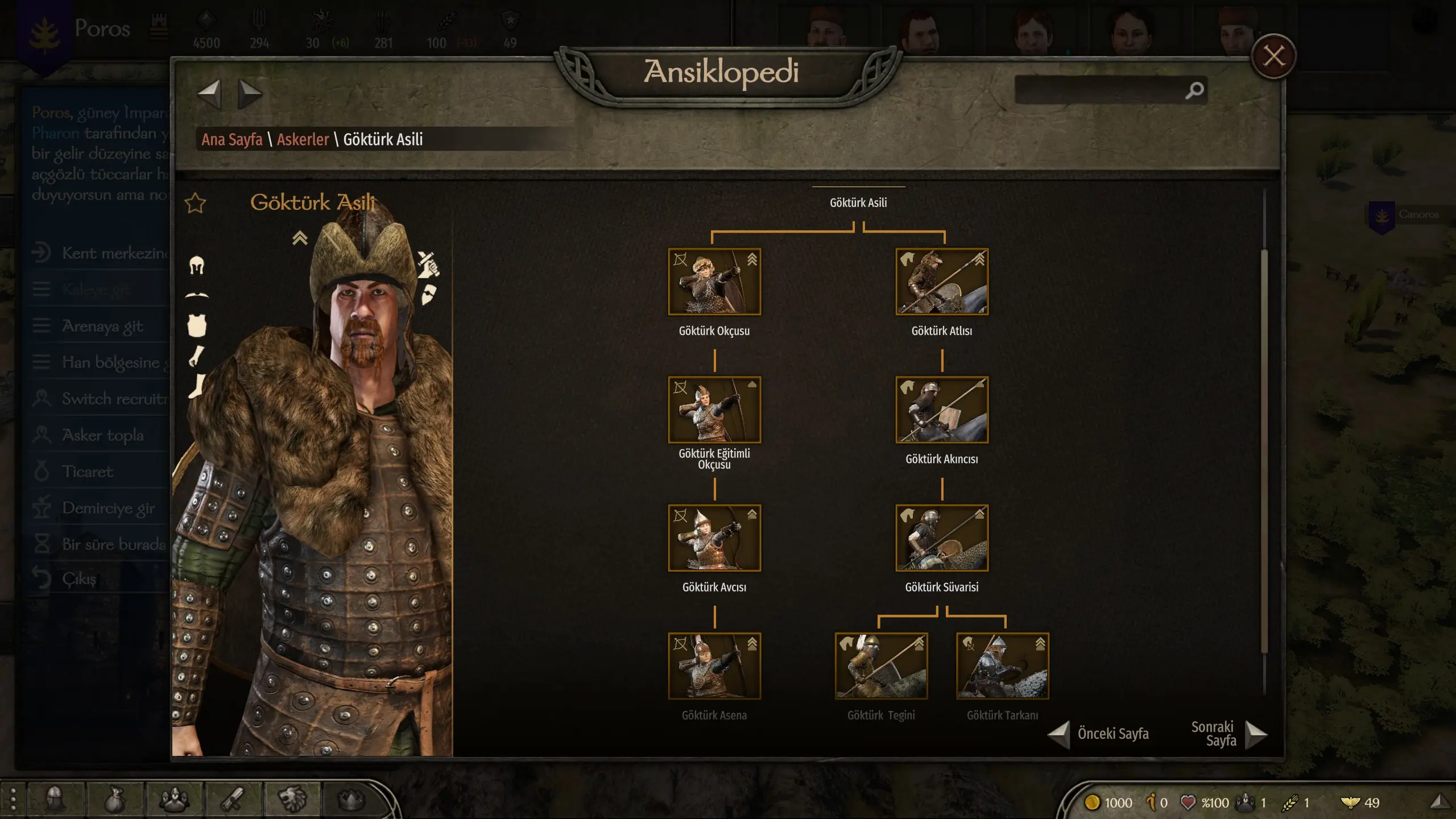Image resolution: width=1456 pixels, height=819 pixels.
Task: Select the helmet equipment slot icon
Action: 197,265
